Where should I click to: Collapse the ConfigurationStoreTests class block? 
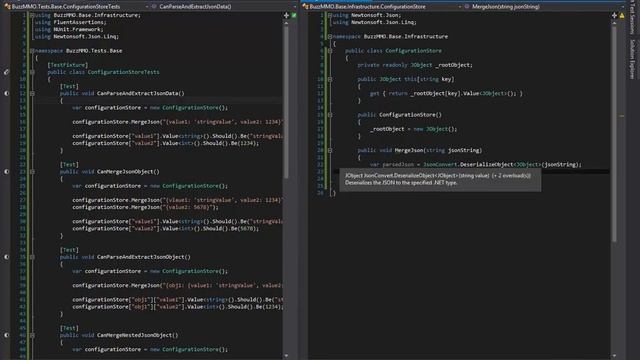click(32, 72)
